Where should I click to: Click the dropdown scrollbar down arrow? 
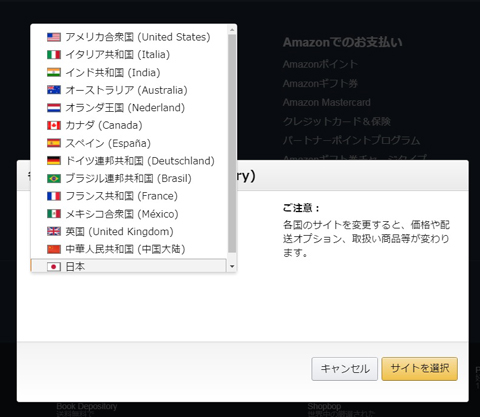click(232, 266)
